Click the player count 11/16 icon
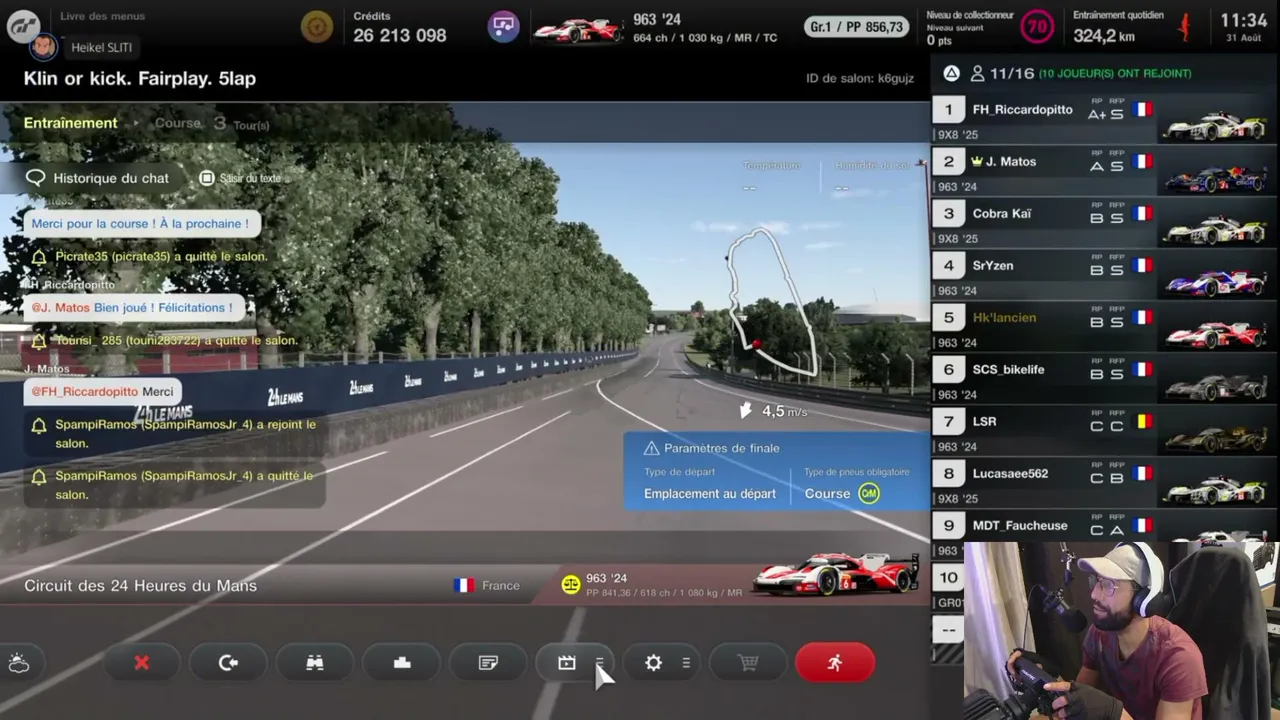 pos(978,73)
